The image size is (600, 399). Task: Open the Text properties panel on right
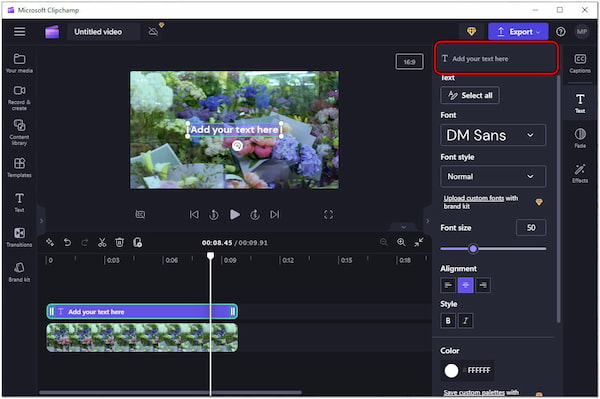580,103
